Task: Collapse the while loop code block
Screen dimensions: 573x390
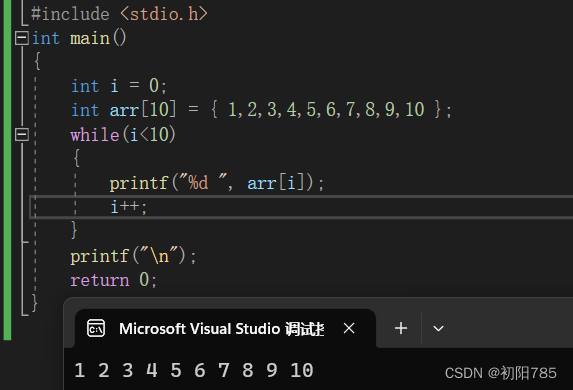Action: (x=22, y=135)
